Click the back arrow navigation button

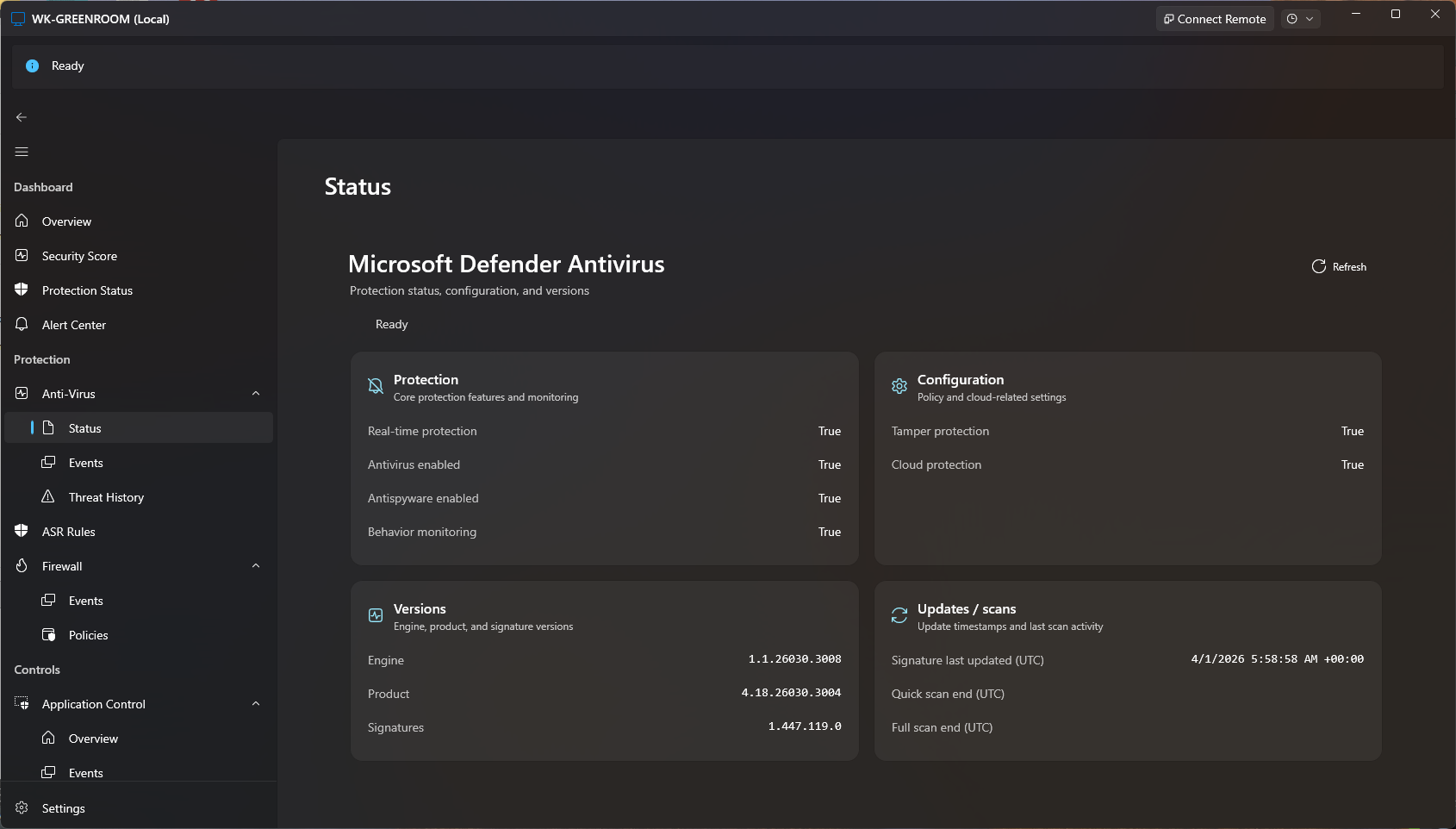[21, 116]
